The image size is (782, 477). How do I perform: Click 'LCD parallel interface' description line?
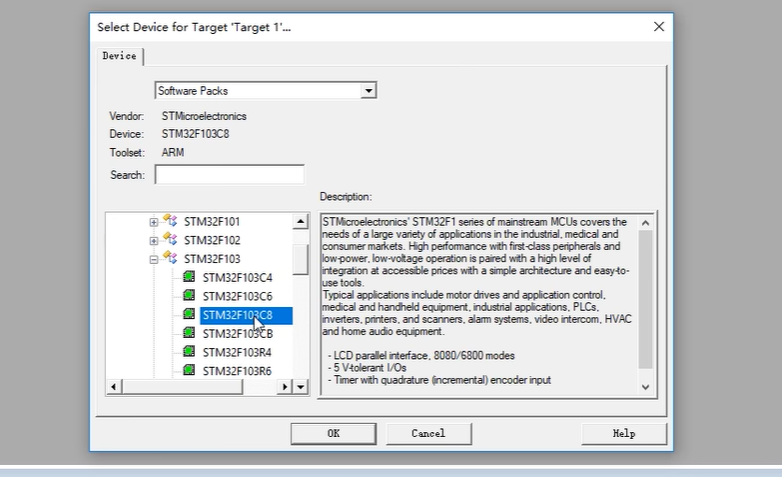421,356
